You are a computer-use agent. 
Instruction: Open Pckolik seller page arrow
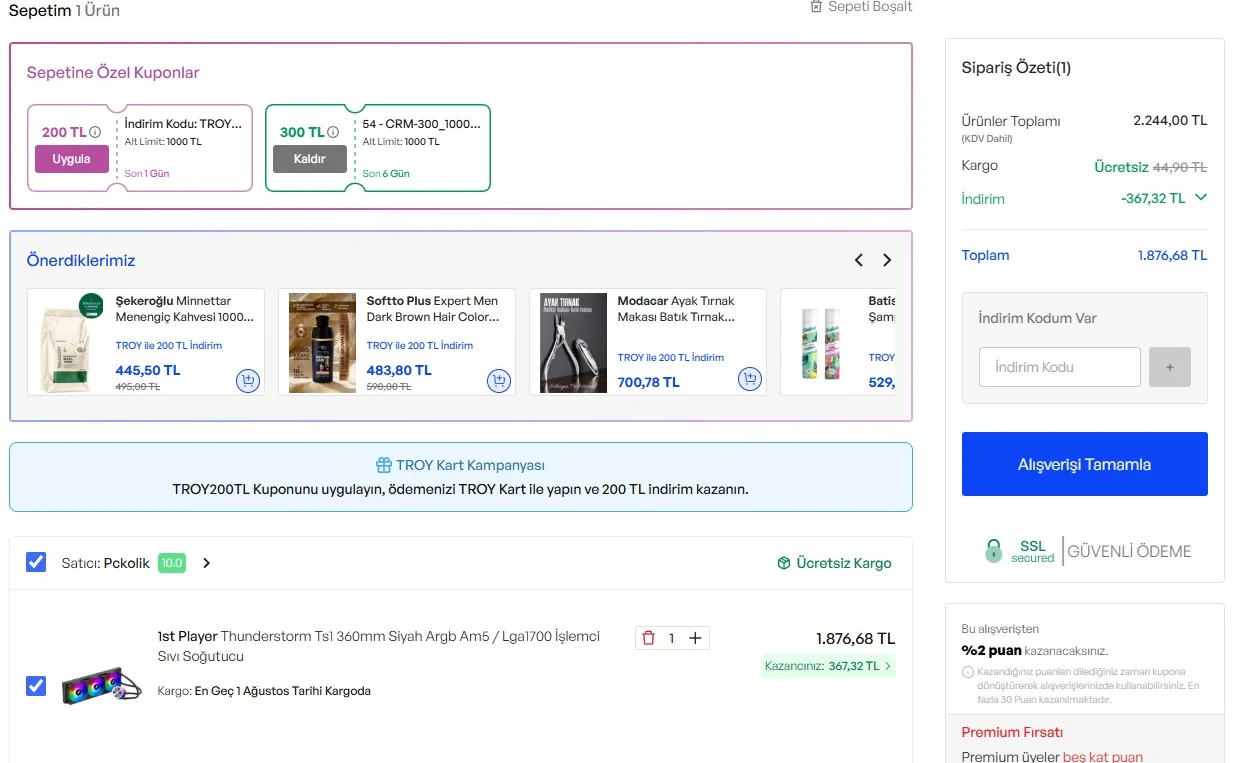pyautogui.click(x=206, y=563)
